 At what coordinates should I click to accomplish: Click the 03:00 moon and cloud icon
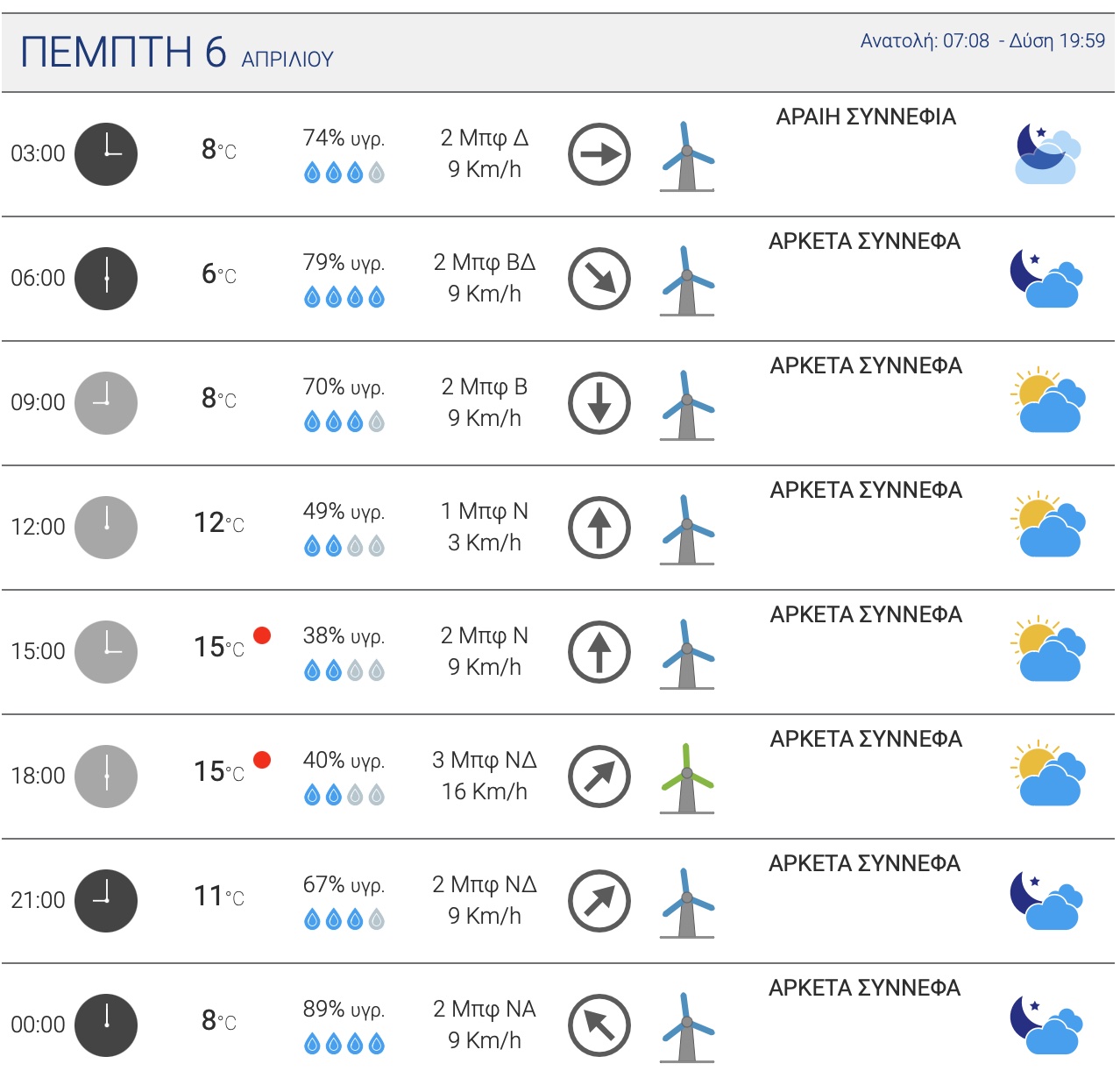tap(1046, 154)
